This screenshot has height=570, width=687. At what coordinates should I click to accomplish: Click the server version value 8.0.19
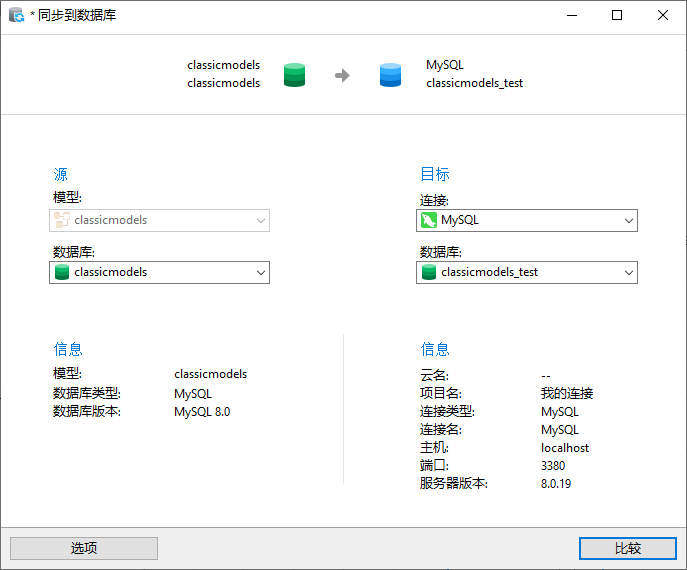tap(556, 484)
